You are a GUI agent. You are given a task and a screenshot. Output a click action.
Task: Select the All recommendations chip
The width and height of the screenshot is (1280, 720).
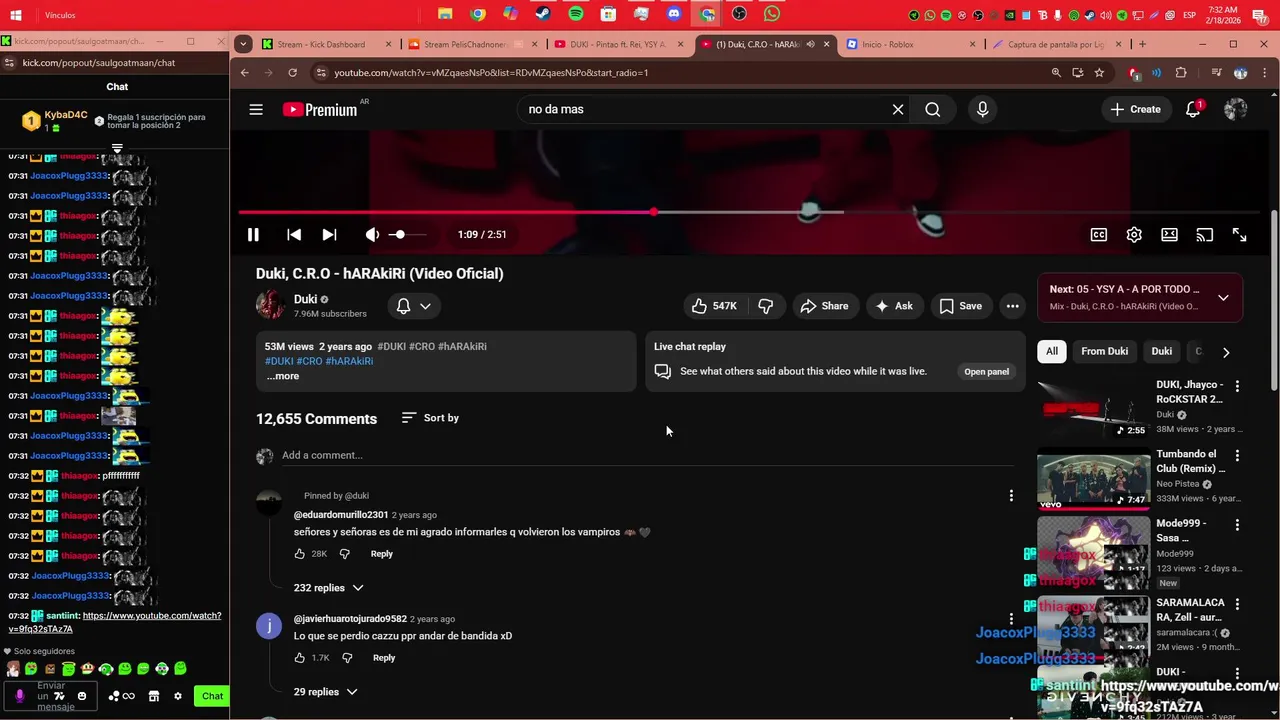coord(1052,351)
